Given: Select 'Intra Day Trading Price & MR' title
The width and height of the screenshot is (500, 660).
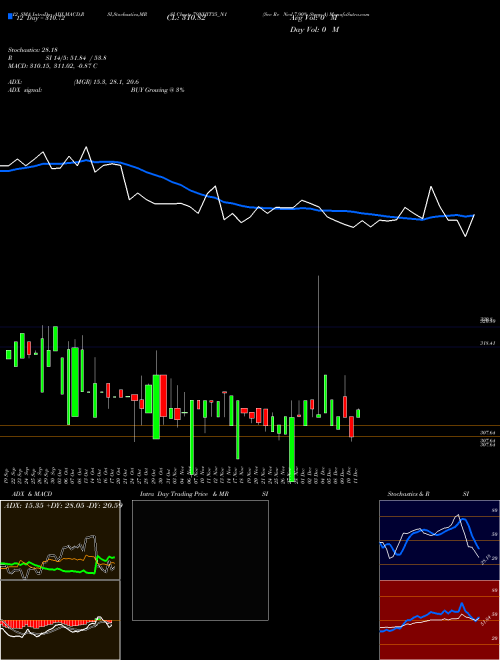Looking at the screenshot, I should [184, 494].
